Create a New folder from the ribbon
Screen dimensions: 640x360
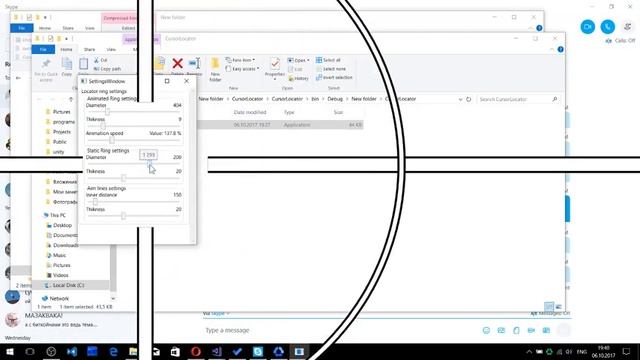pyautogui.click(x=215, y=69)
